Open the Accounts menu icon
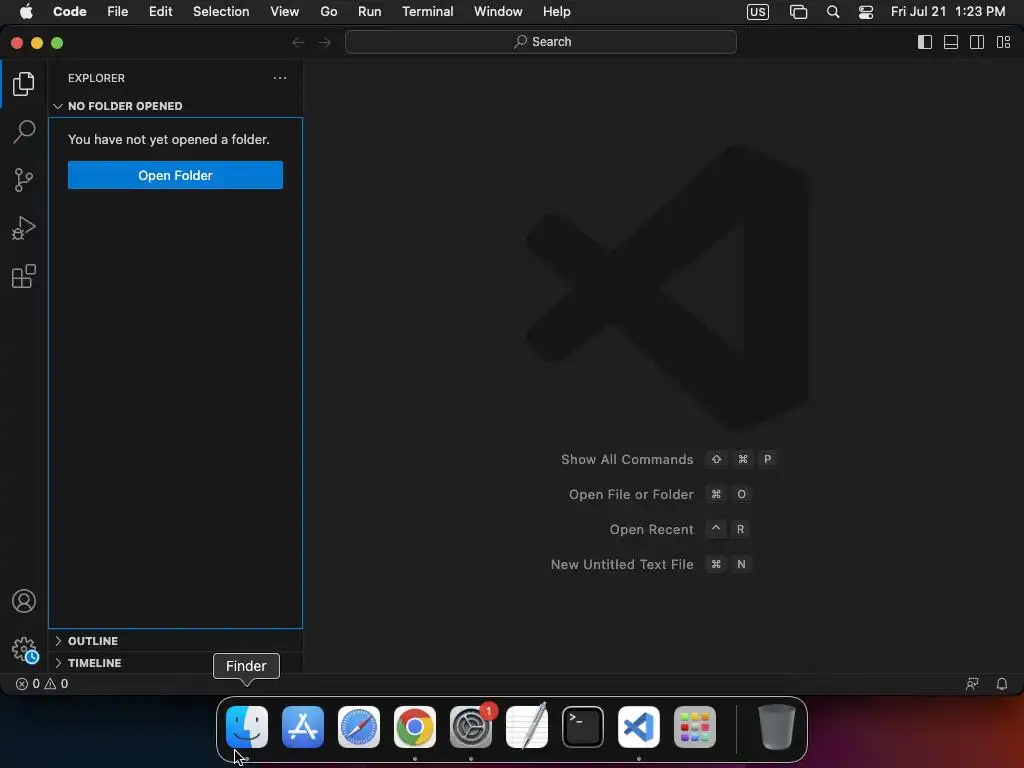The width and height of the screenshot is (1024, 768). point(24,601)
